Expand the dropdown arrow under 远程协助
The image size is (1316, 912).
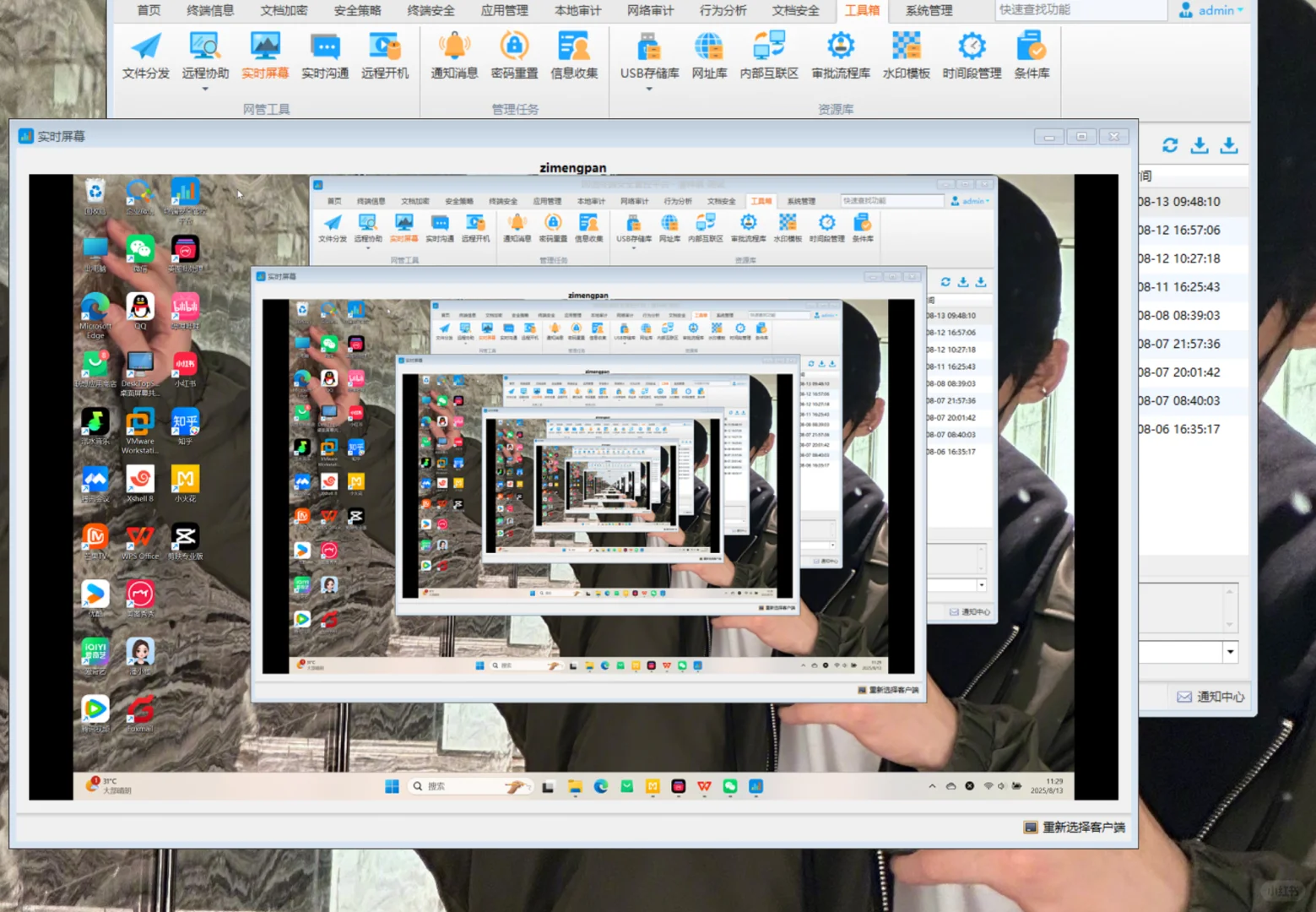(205, 89)
